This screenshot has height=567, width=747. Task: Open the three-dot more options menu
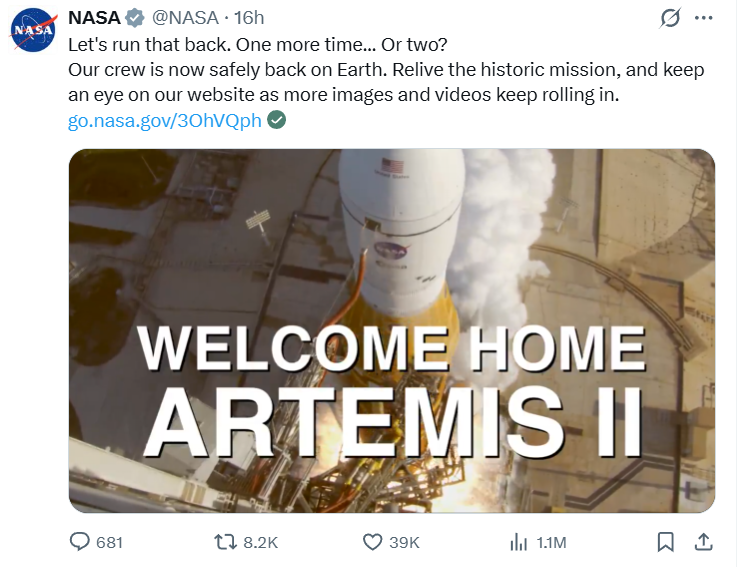[x=703, y=18]
